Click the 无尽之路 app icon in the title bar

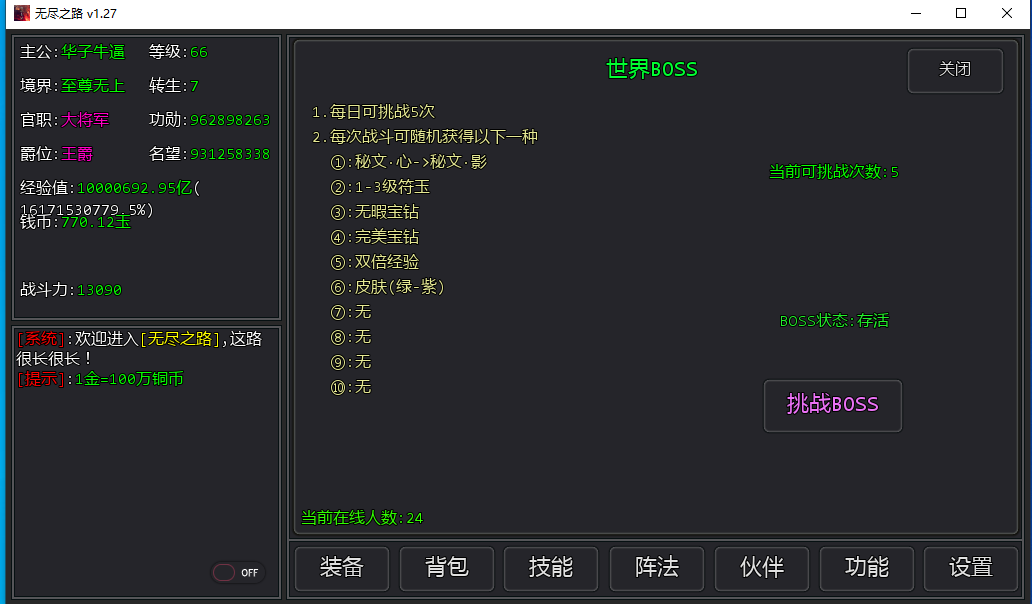coord(21,13)
